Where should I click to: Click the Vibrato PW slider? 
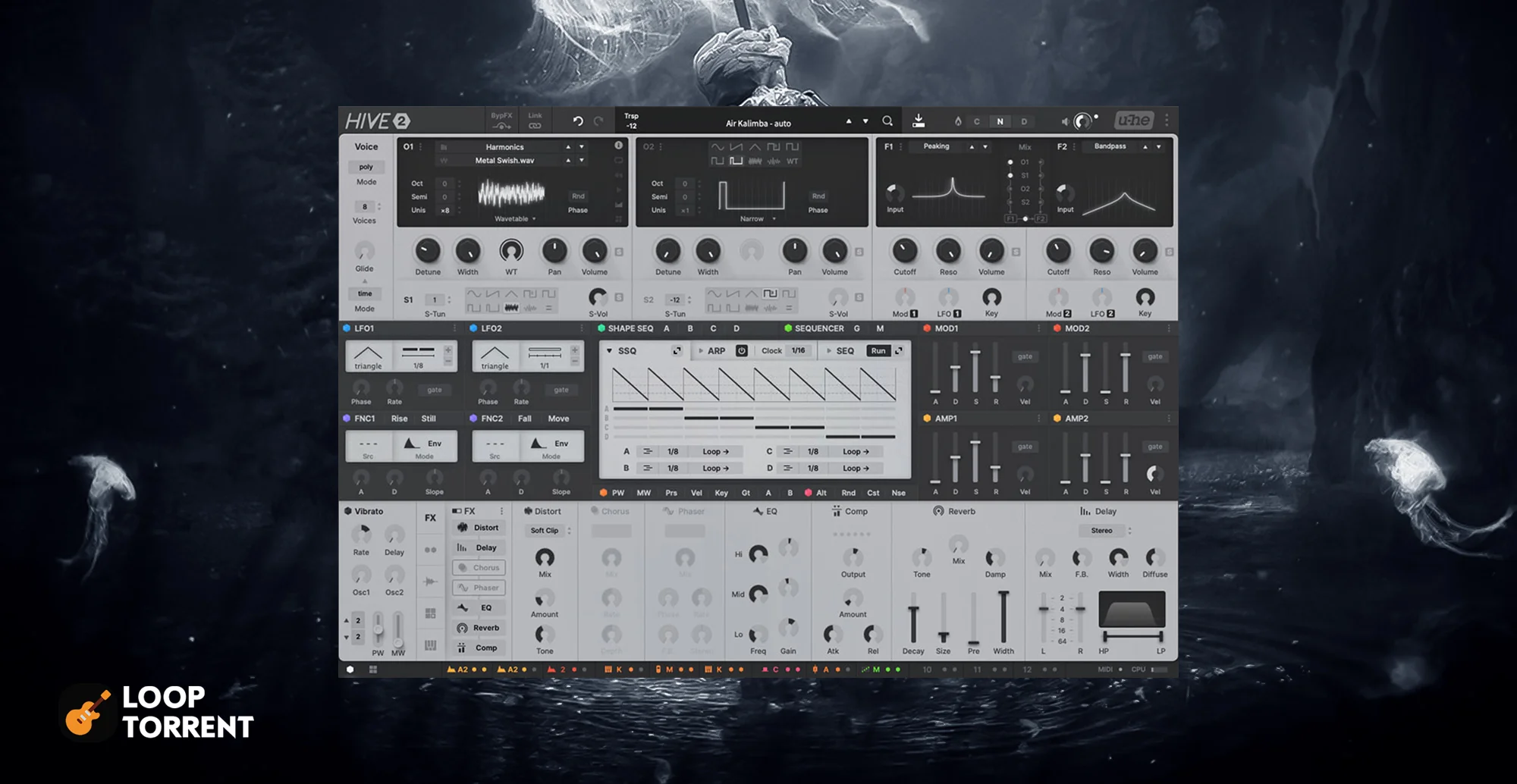(378, 629)
